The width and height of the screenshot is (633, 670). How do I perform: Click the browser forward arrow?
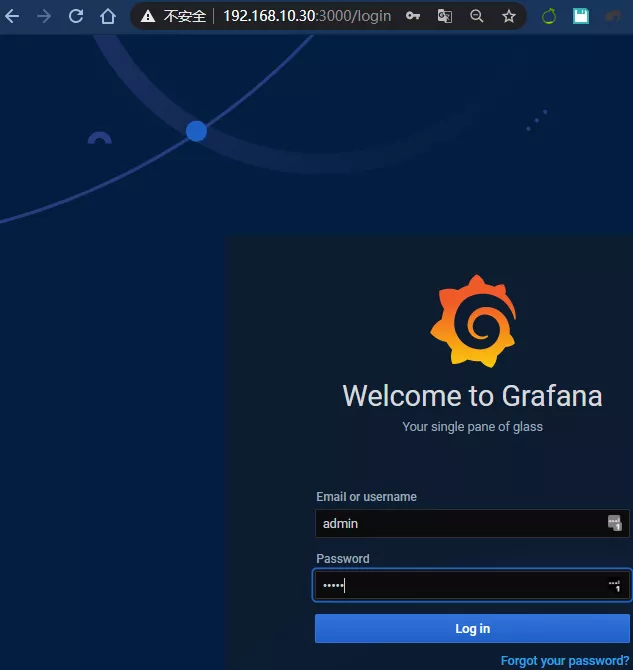(x=43, y=16)
